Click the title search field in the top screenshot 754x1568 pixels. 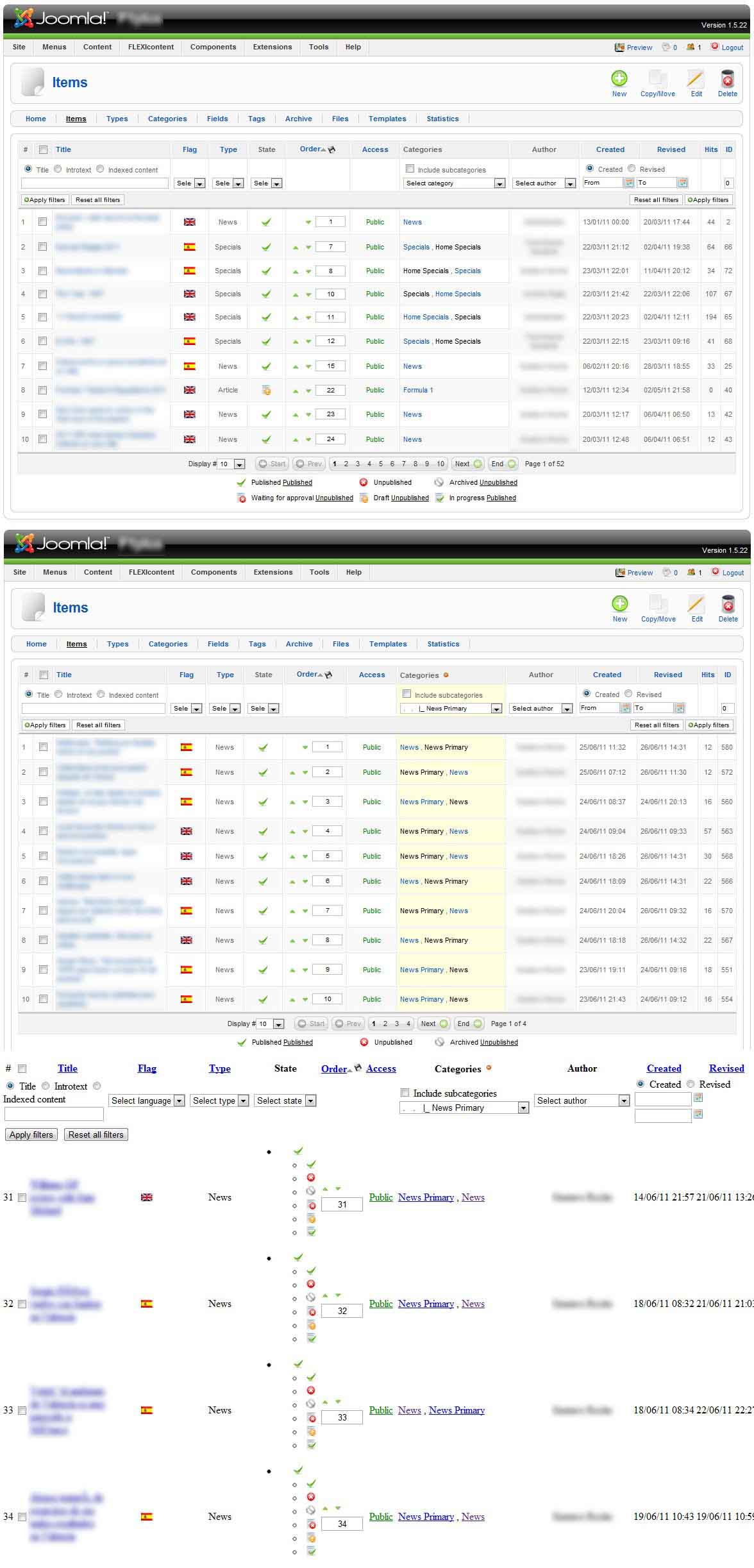[95, 183]
